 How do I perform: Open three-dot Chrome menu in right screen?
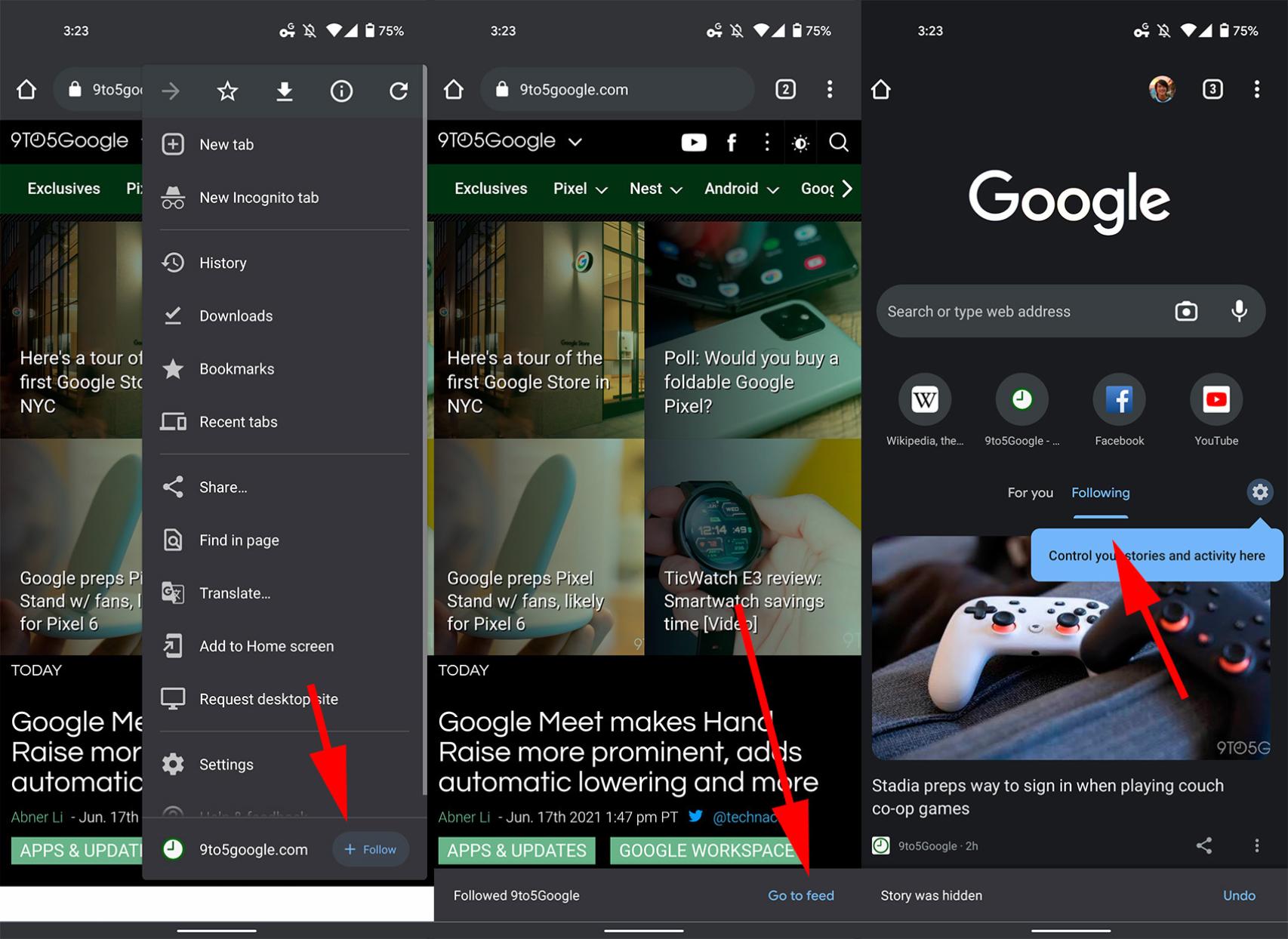(x=1257, y=90)
